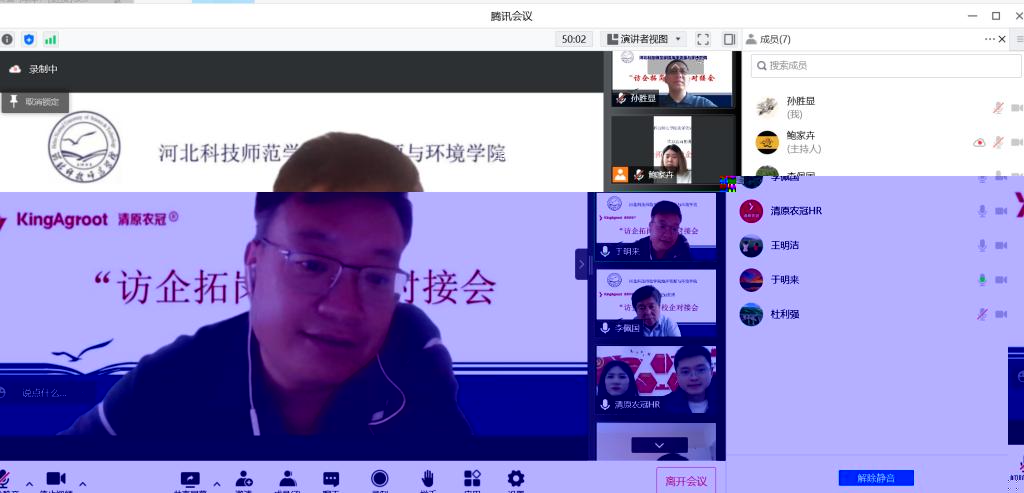Open the apps toolbar icon
Screen dimensions: 1024x493
point(472,480)
